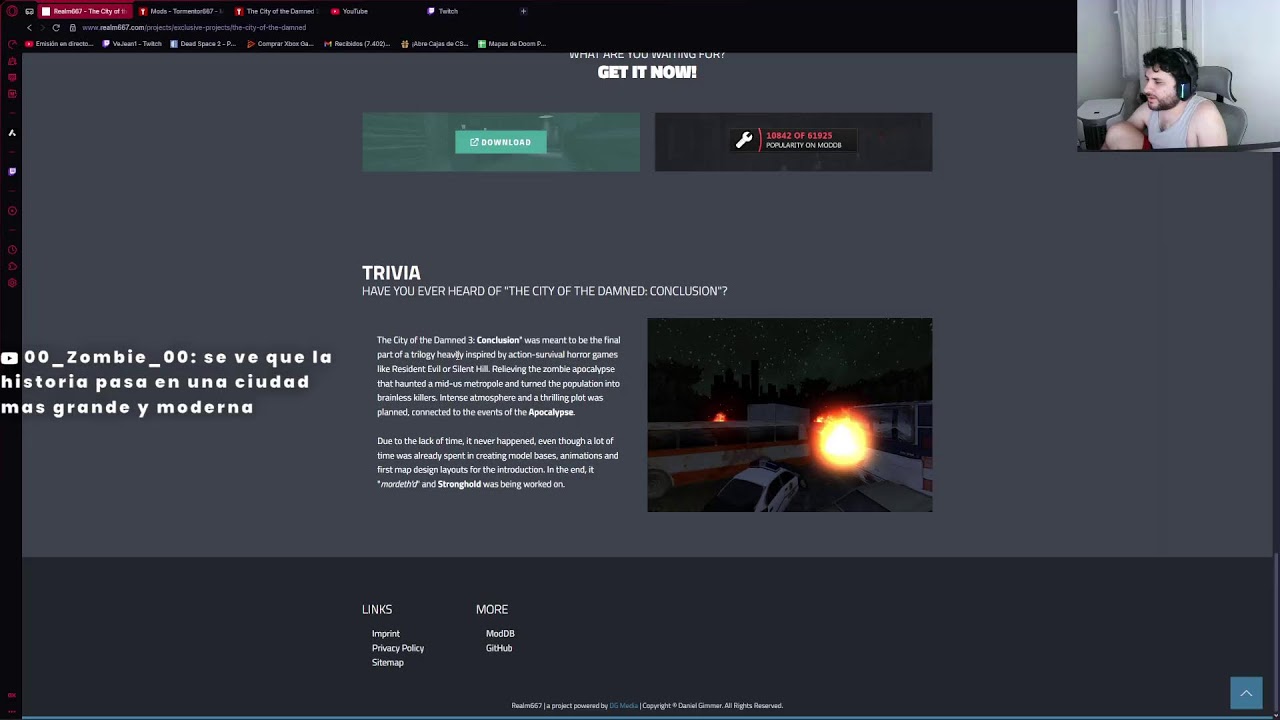
Task: Click the popularity on ModDB banner
Action: coord(793,142)
